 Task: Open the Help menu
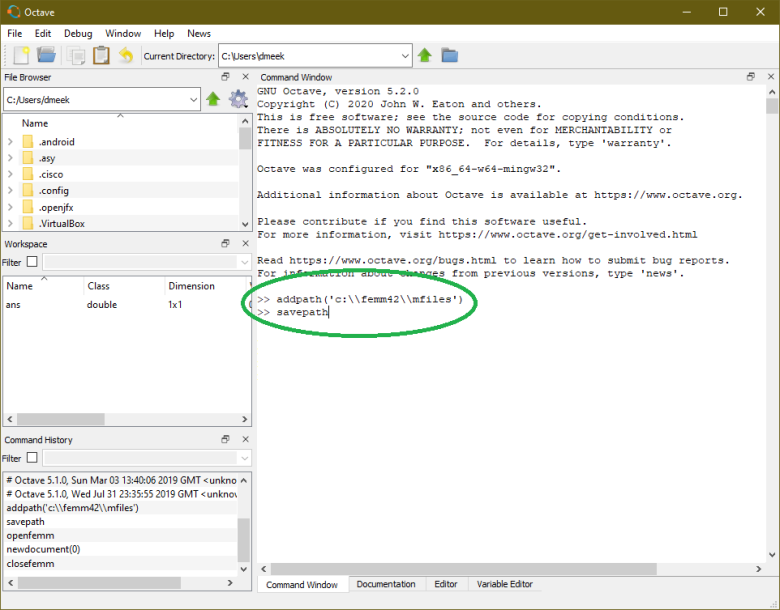[x=164, y=33]
